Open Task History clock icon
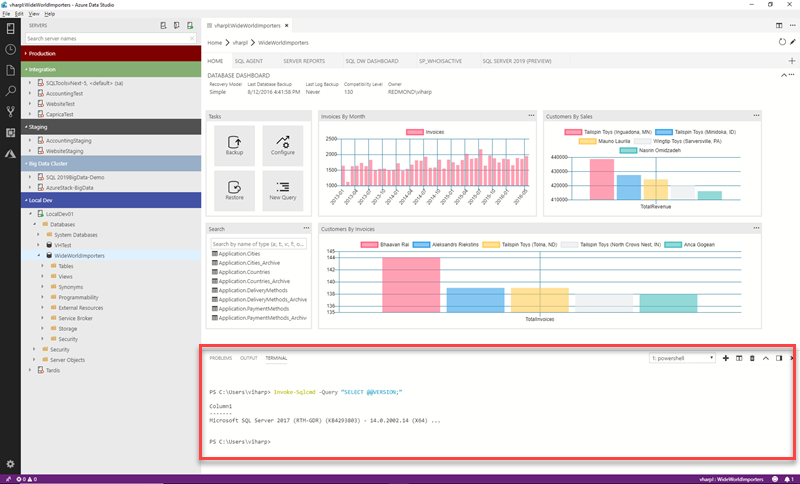The height and width of the screenshot is (484, 800). [10, 49]
